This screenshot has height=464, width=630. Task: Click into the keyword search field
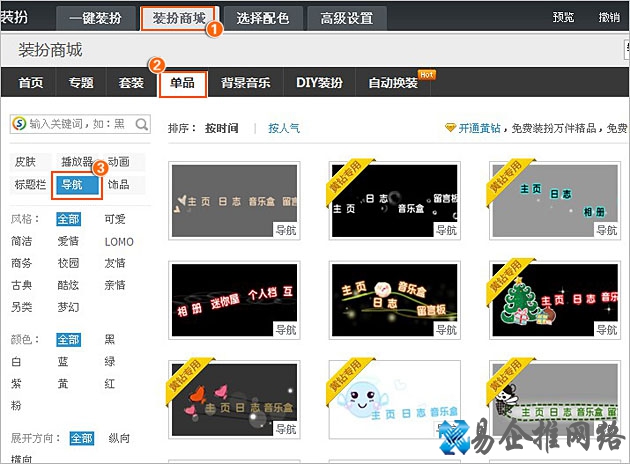point(80,124)
